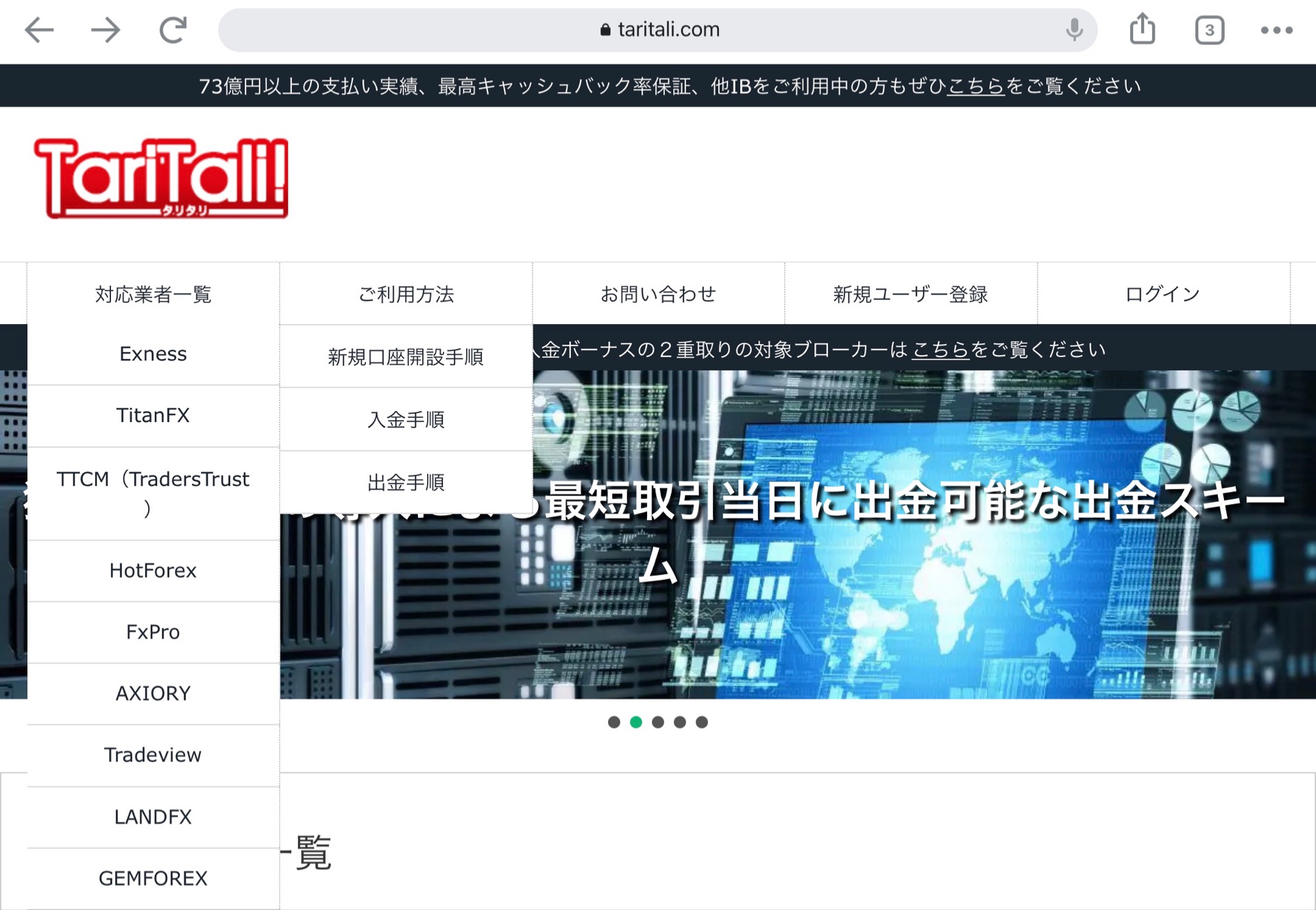The image size is (1316, 910).
Task: Expand the ご利用方法 menu
Action: point(406,295)
